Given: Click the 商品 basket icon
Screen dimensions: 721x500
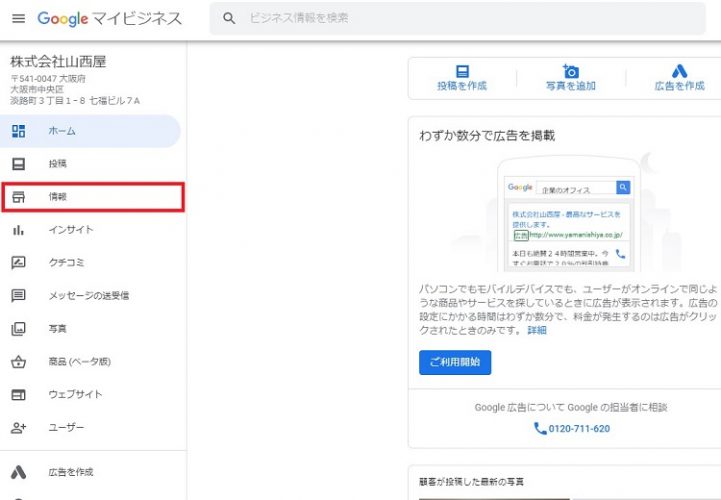Looking at the screenshot, I should [18, 362].
